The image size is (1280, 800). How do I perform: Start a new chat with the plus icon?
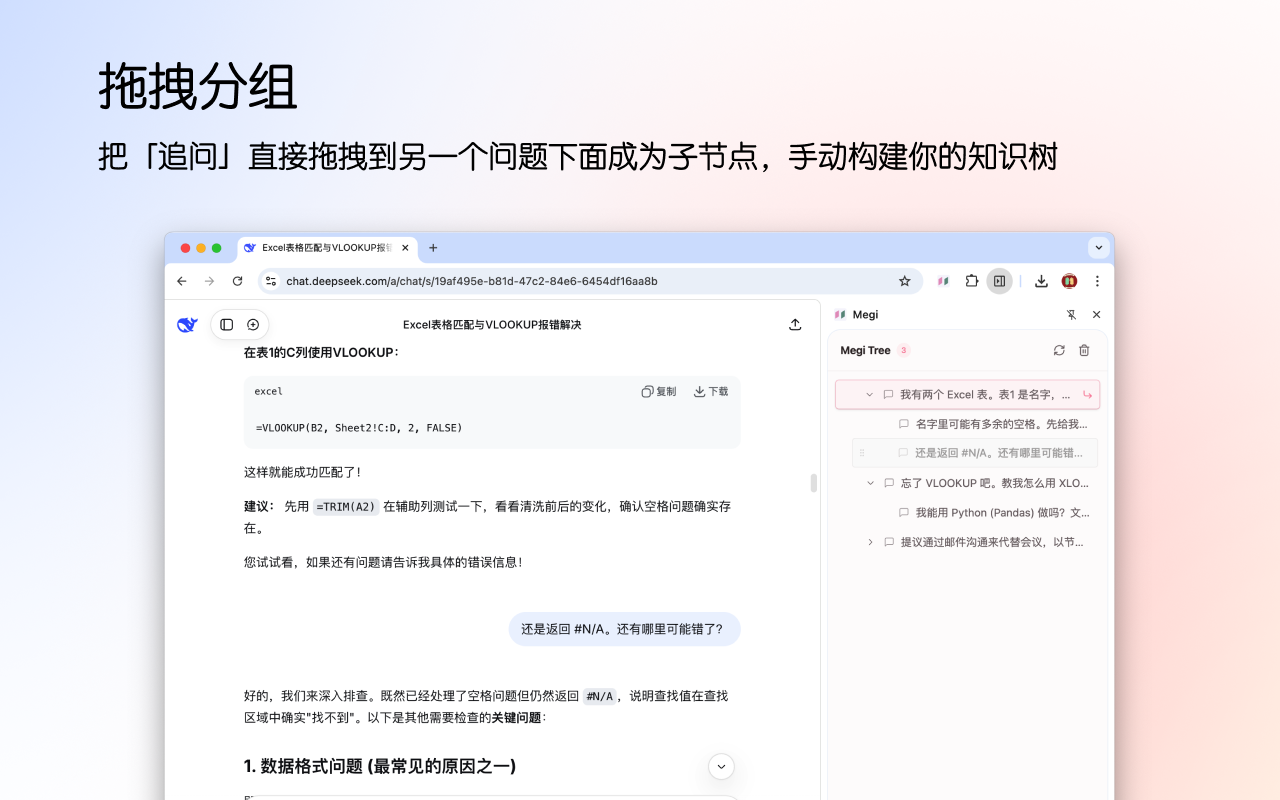coord(252,324)
